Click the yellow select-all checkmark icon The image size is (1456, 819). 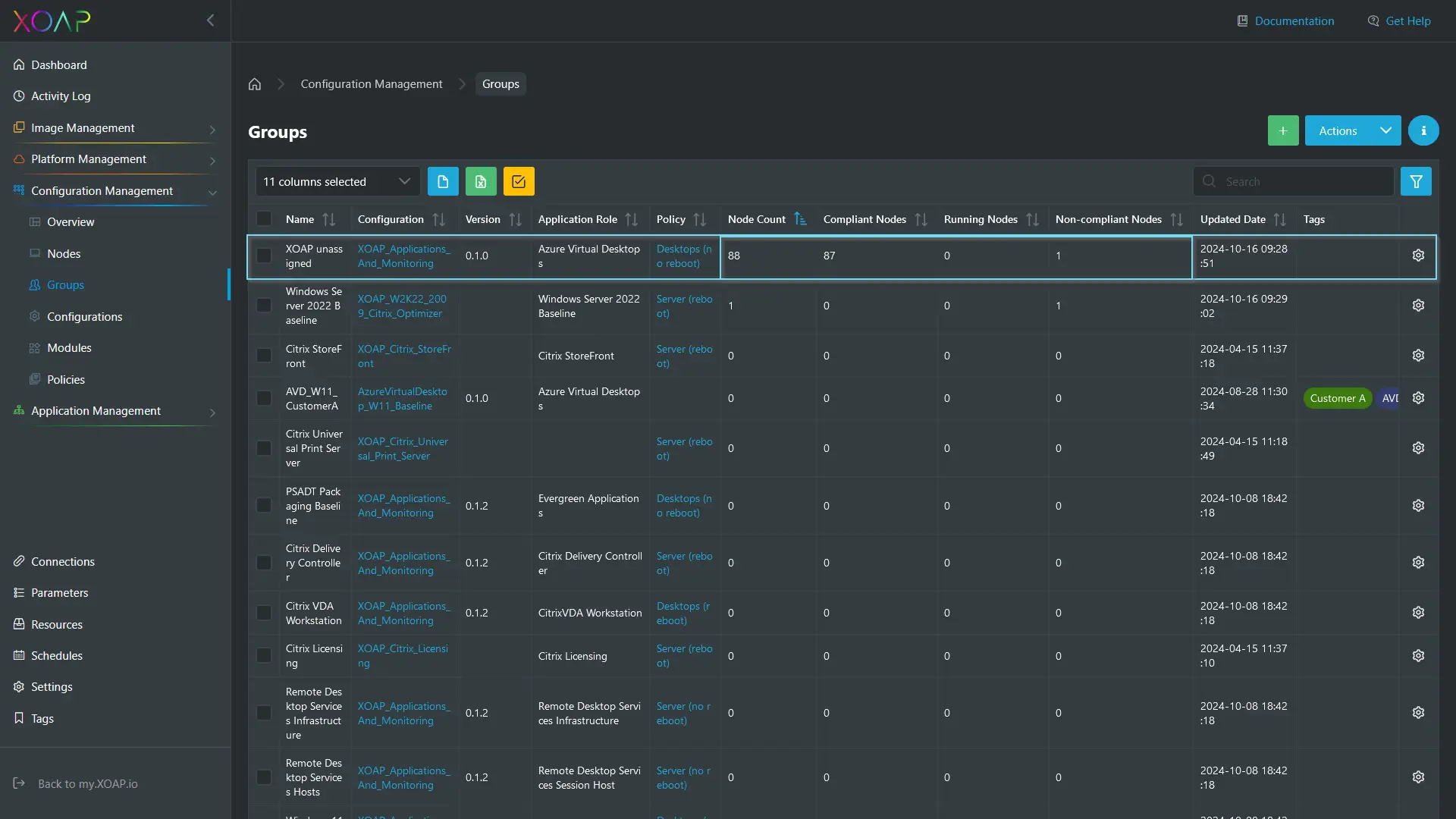(519, 181)
